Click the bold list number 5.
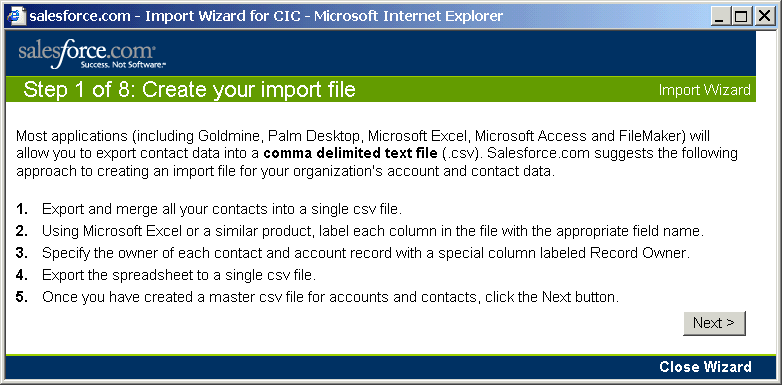Viewport: 782px width, 385px height. 21,298
